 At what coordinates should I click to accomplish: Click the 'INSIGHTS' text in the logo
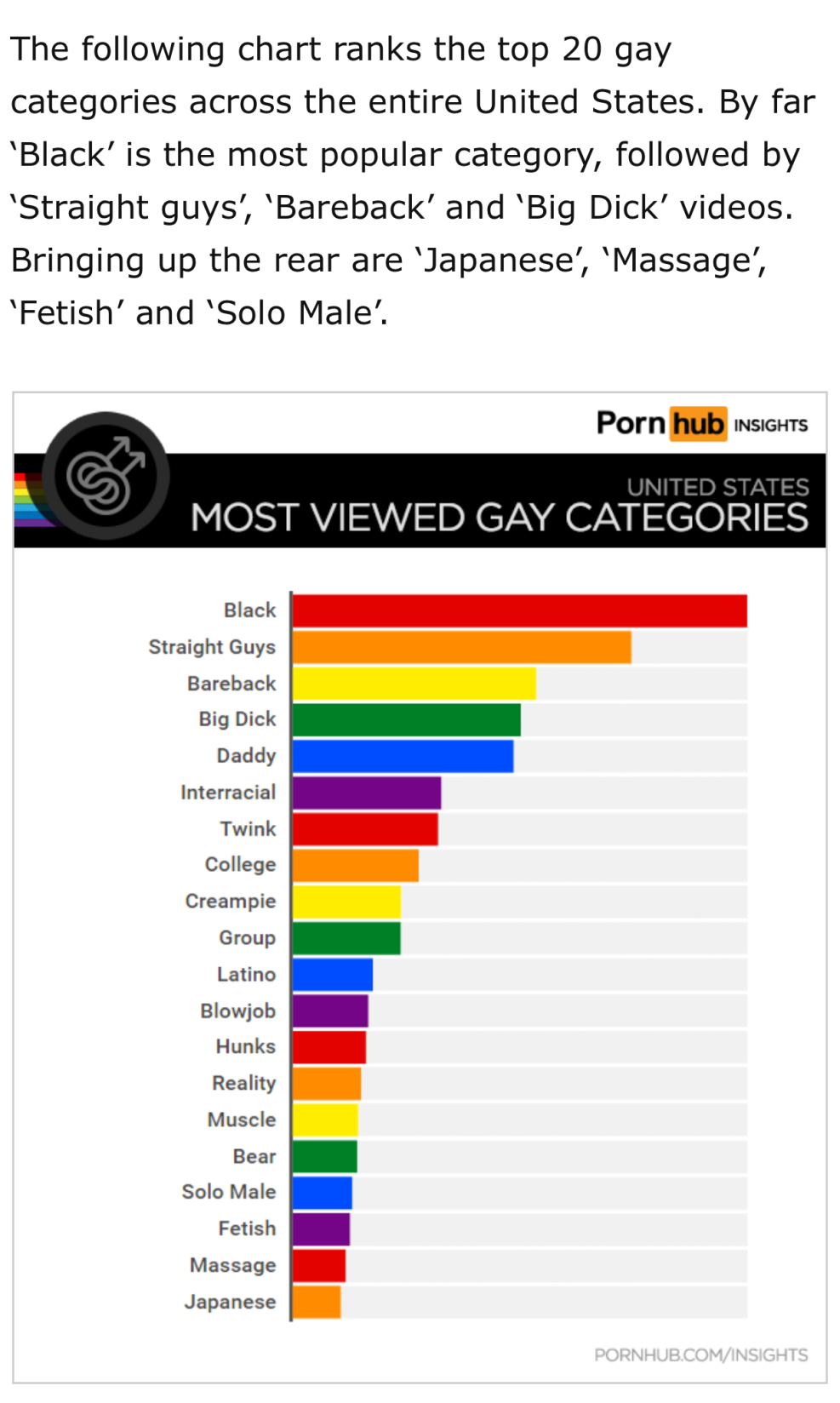pos(770,425)
